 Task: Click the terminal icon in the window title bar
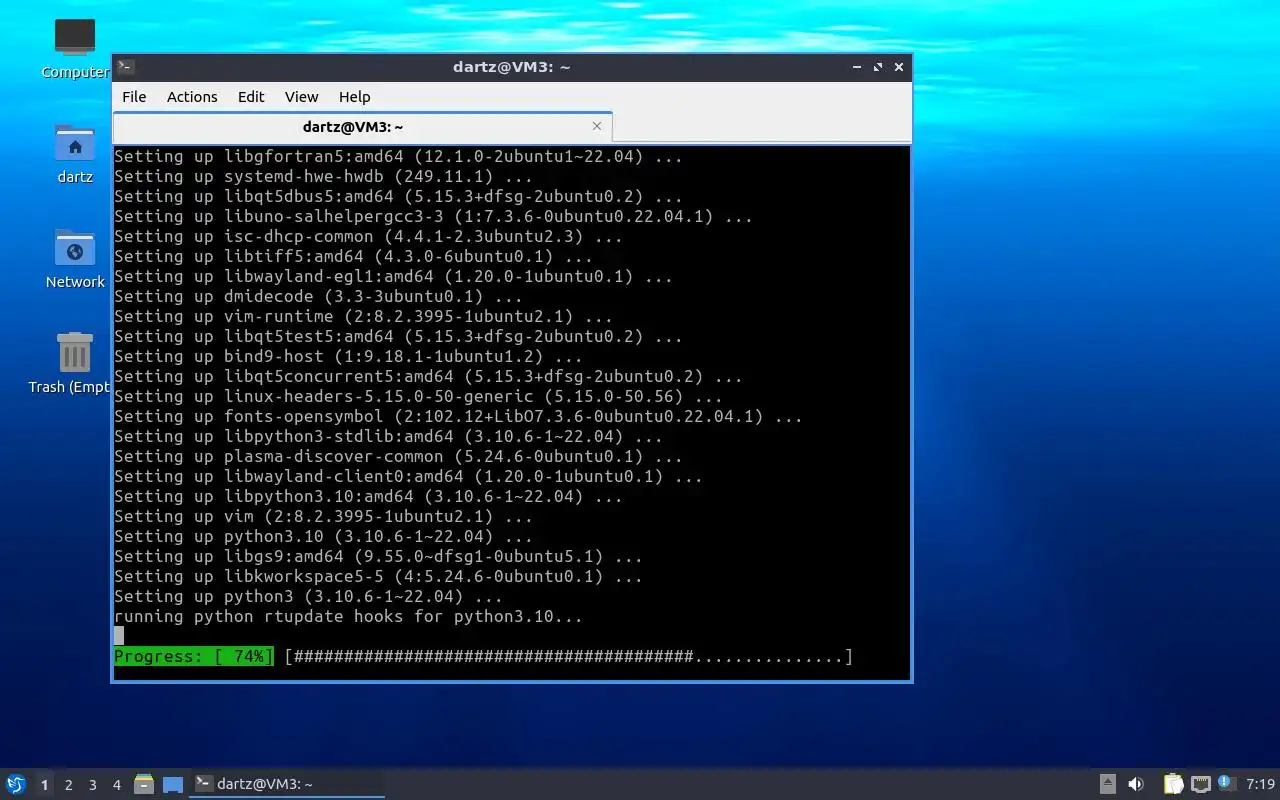125,67
